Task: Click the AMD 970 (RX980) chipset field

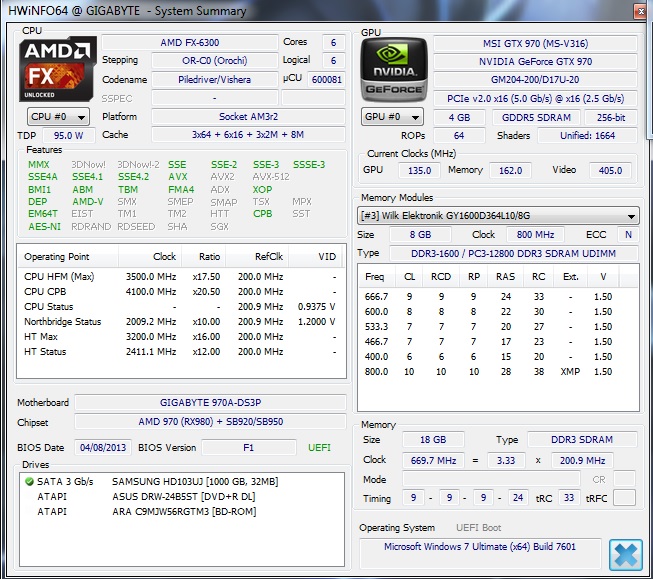Action: click(210, 422)
